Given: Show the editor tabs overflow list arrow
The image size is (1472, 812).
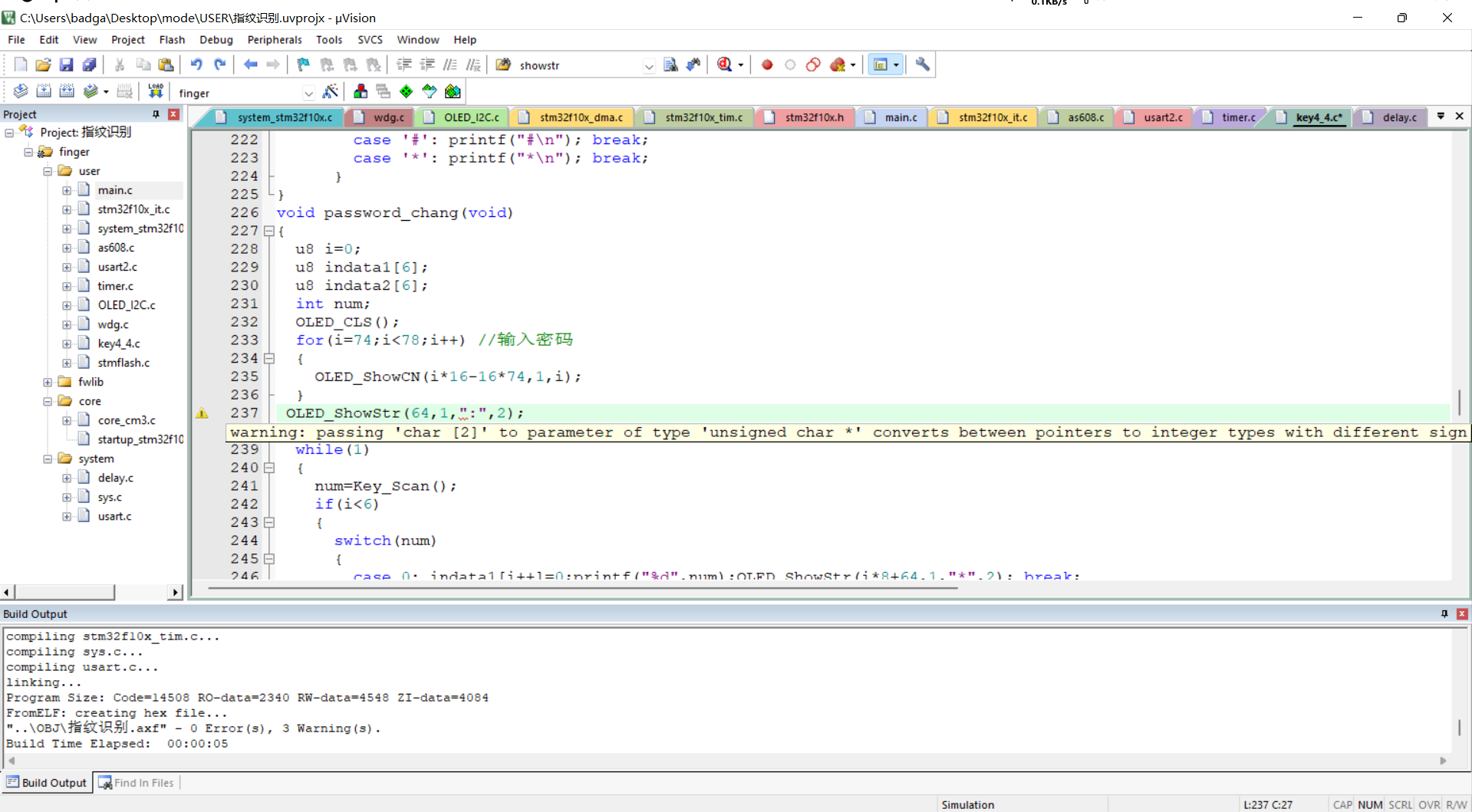Looking at the screenshot, I should 1441,117.
